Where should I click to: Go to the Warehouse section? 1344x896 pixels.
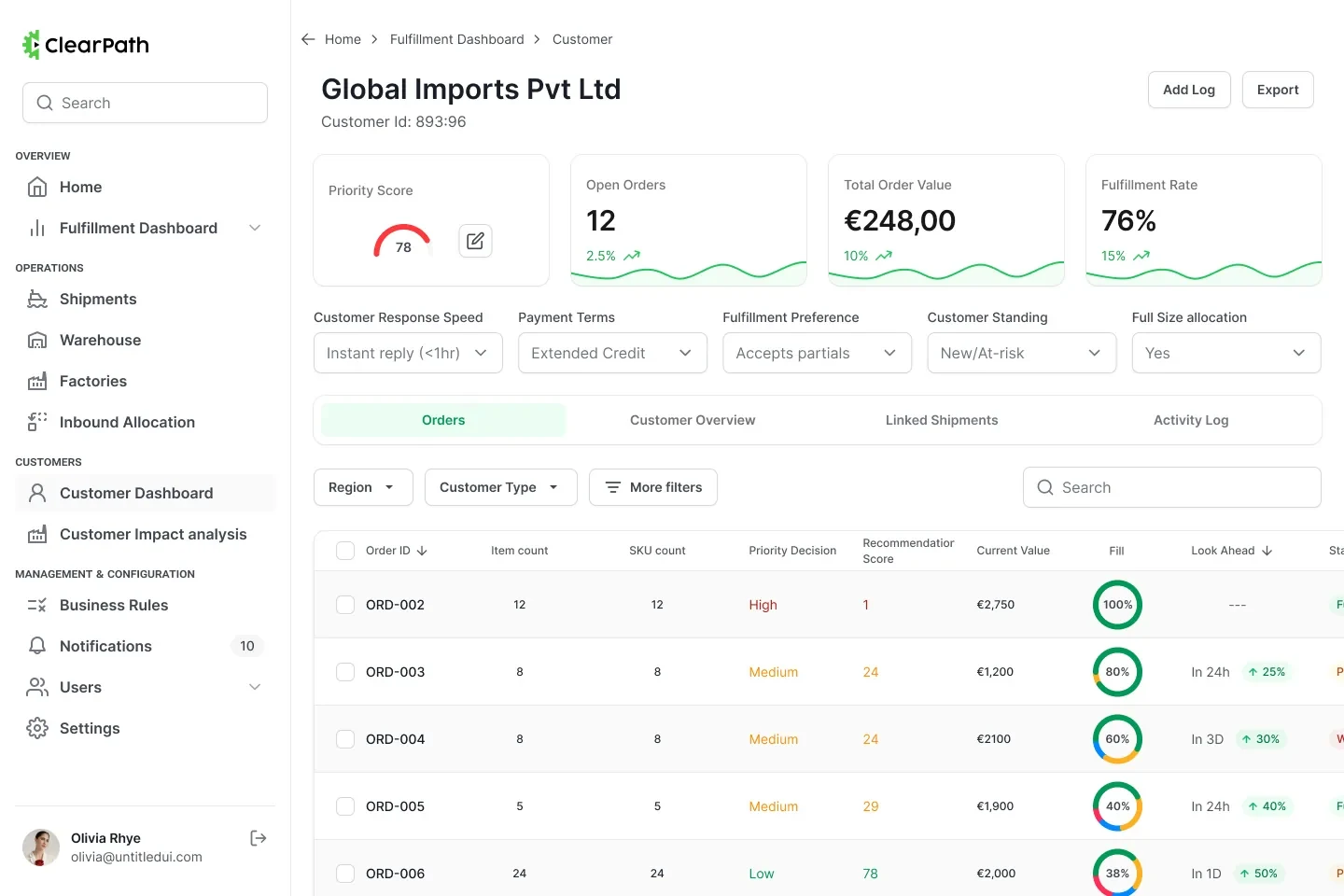[145, 340]
